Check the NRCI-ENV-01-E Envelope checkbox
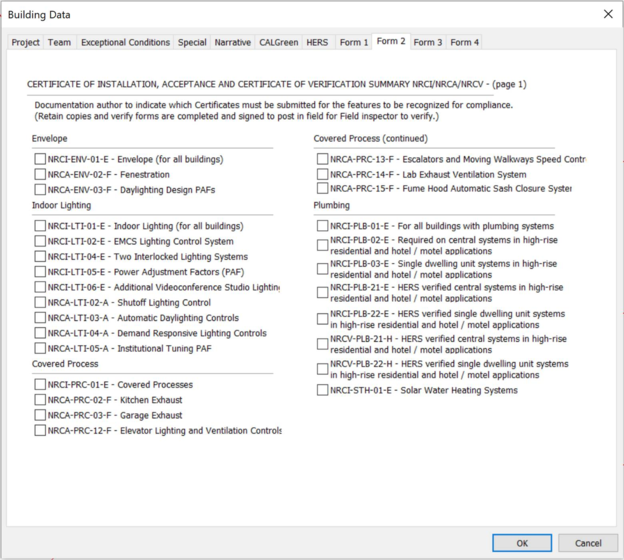 40,159
